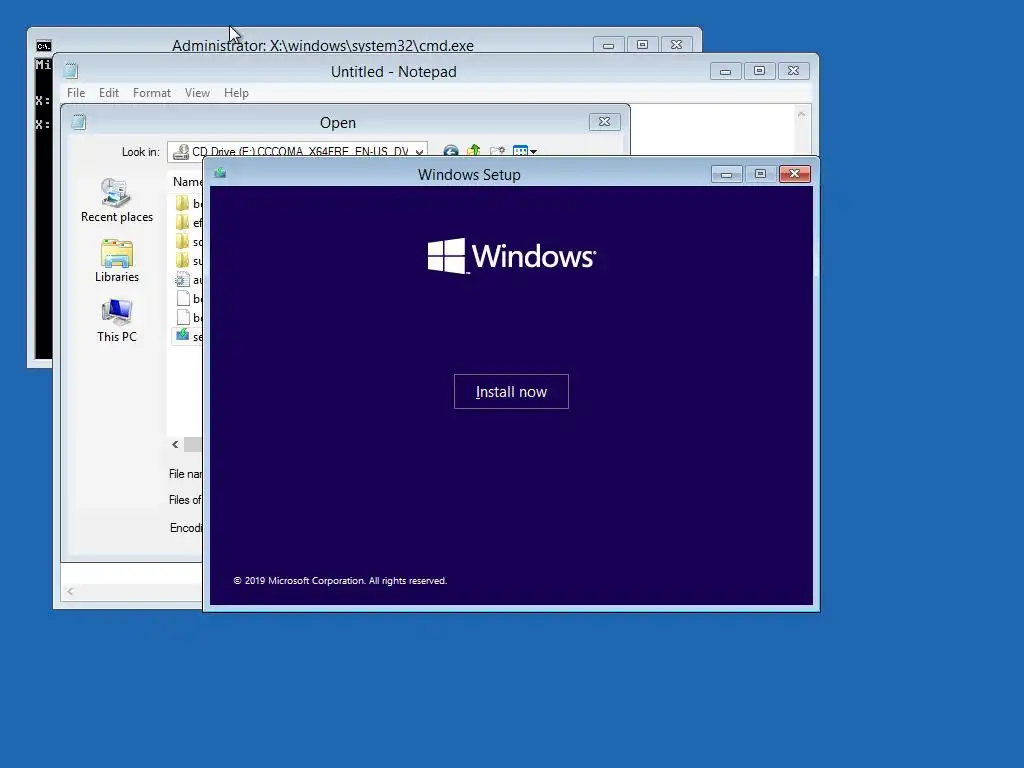Click the file list's left scroll arrow
Image resolution: width=1024 pixels, height=768 pixels.
[175, 444]
